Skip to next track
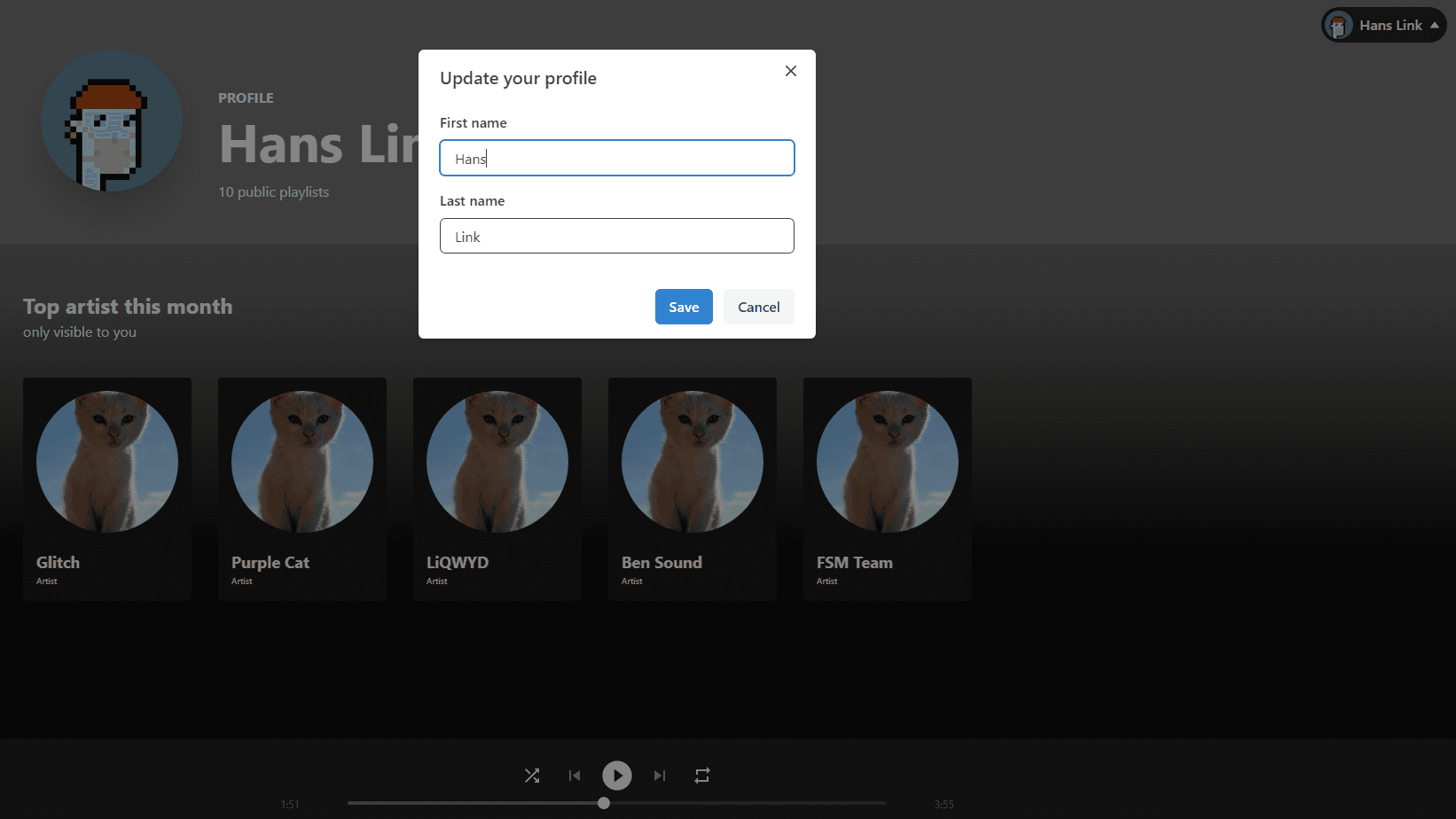Image resolution: width=1456 pixels, height=819 pixels. tap(660, 776)
